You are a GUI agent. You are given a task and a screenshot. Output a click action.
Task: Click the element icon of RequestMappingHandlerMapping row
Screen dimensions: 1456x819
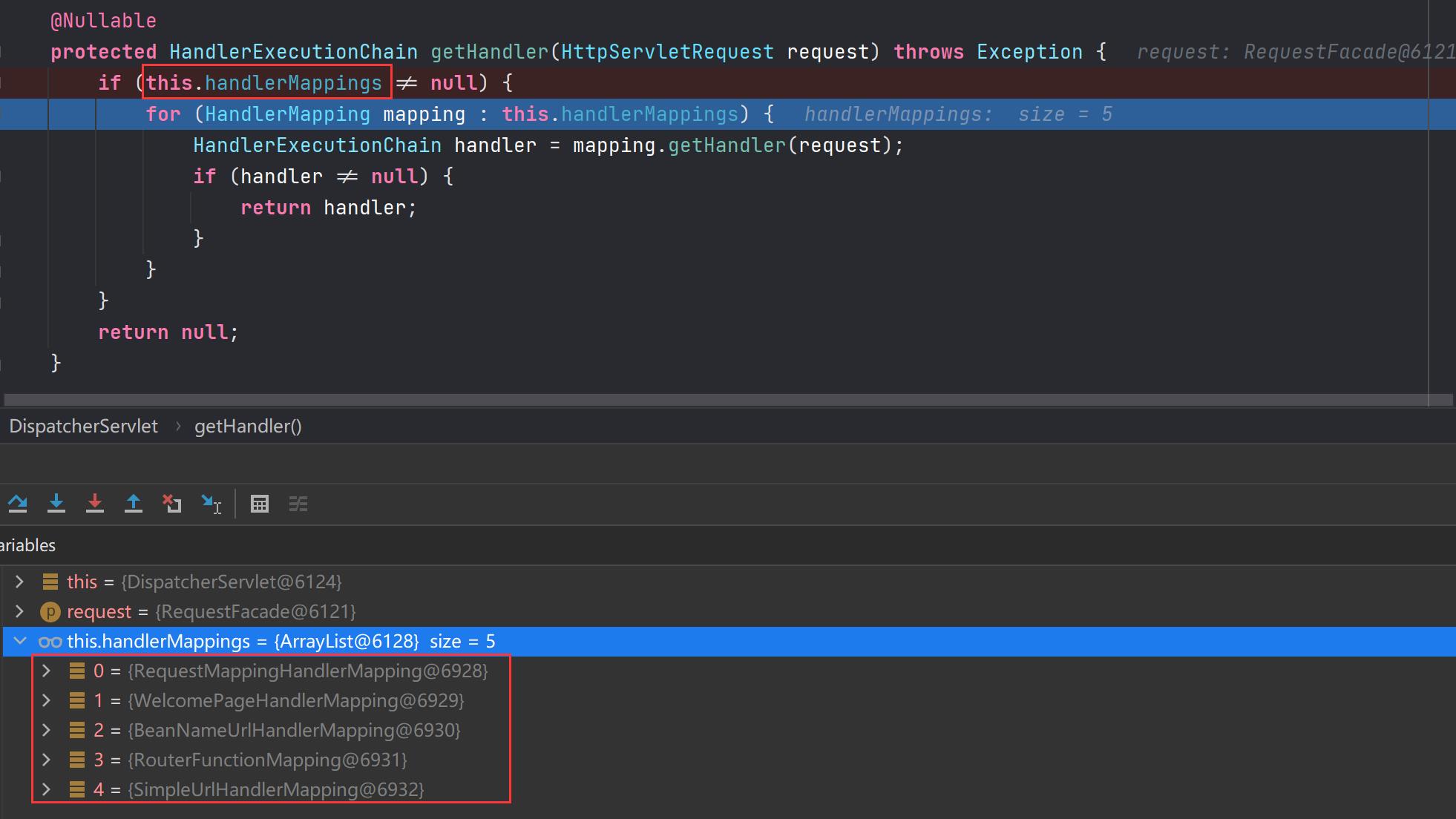pos(76,671)
